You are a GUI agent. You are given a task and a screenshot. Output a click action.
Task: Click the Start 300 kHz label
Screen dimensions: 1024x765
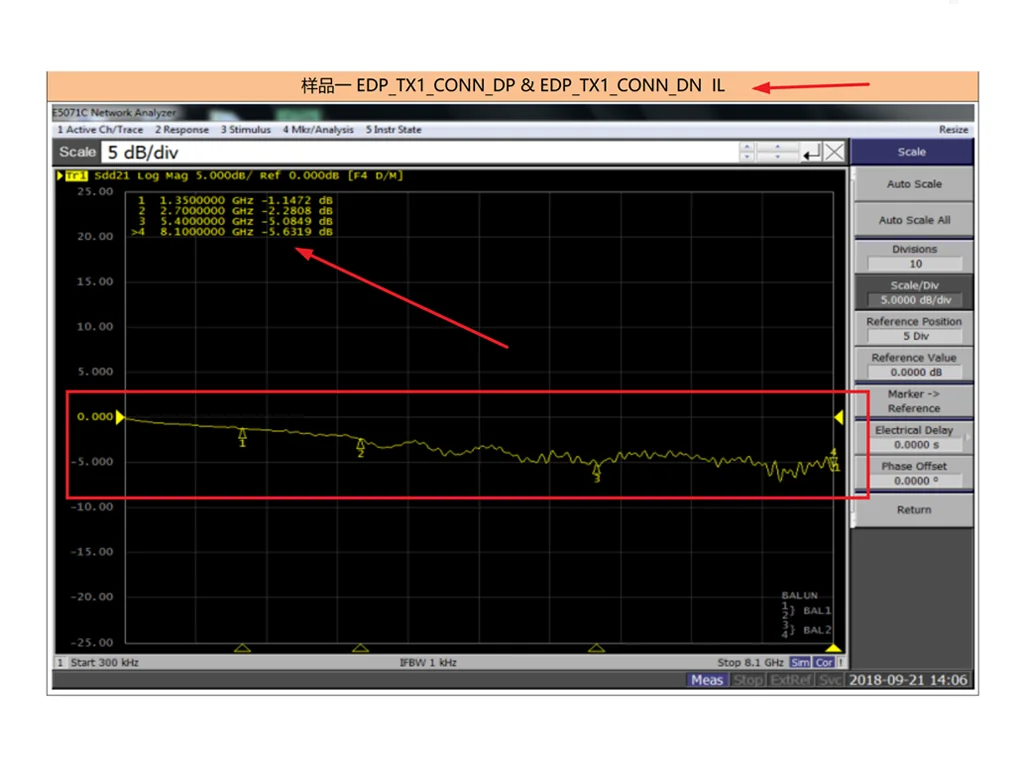pos(104,662)
